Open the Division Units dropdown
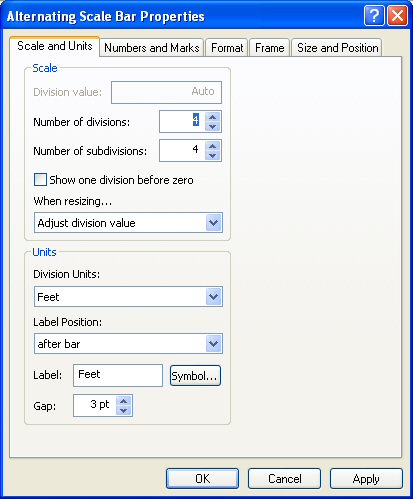 [x=213, y=297]
